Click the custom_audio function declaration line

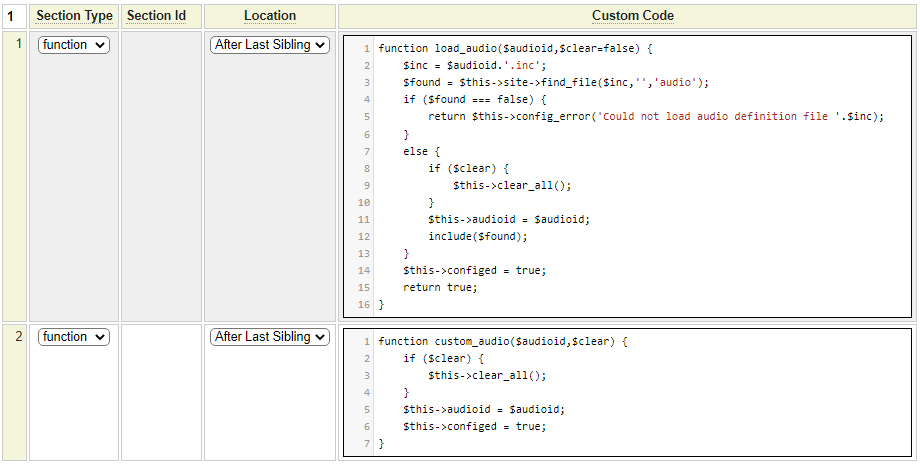point(502,342)
